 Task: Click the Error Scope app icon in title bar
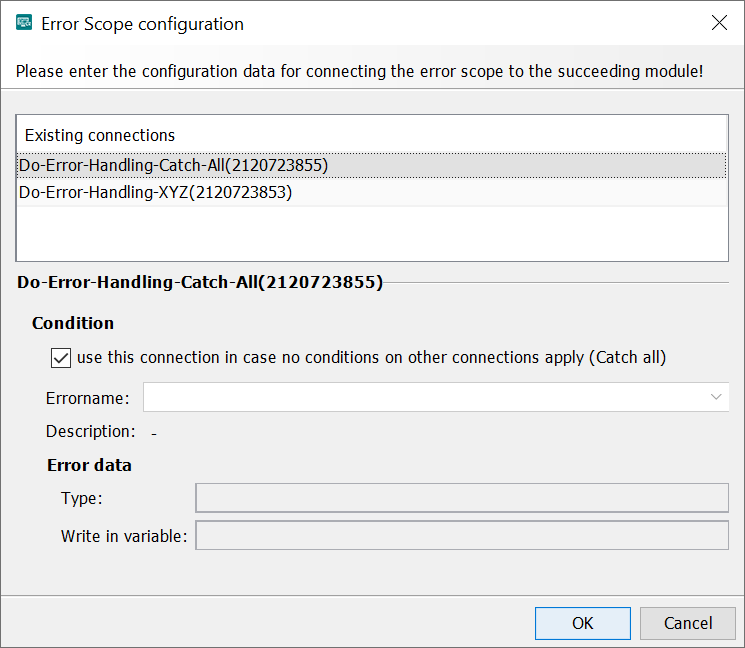point(23,24)
